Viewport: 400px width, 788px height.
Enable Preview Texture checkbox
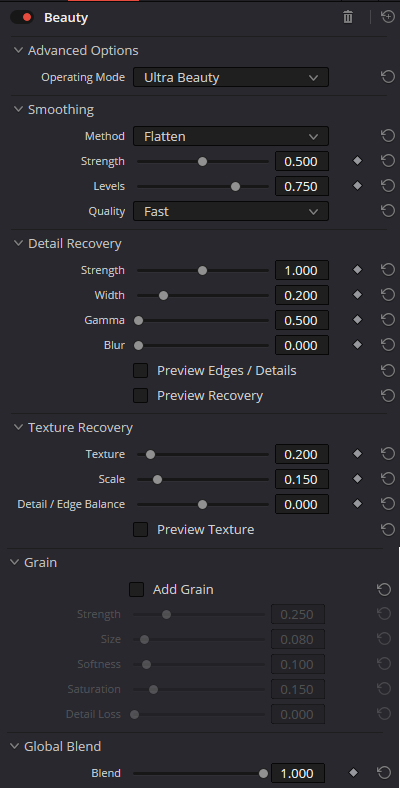pos(140,529)
